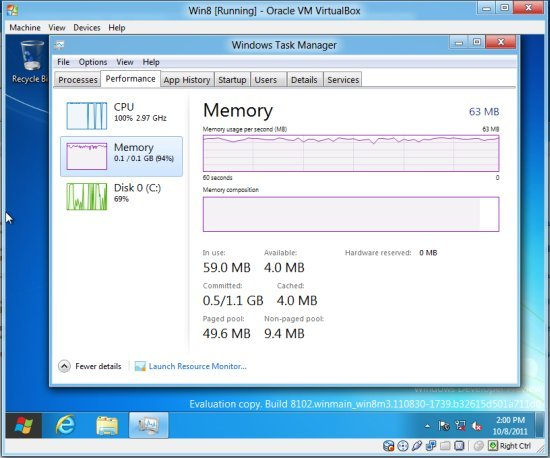The width and height of the screenshot is (550, 458).
Task: Close the Windows Task Manager window
Action: (x=501, y=42)
